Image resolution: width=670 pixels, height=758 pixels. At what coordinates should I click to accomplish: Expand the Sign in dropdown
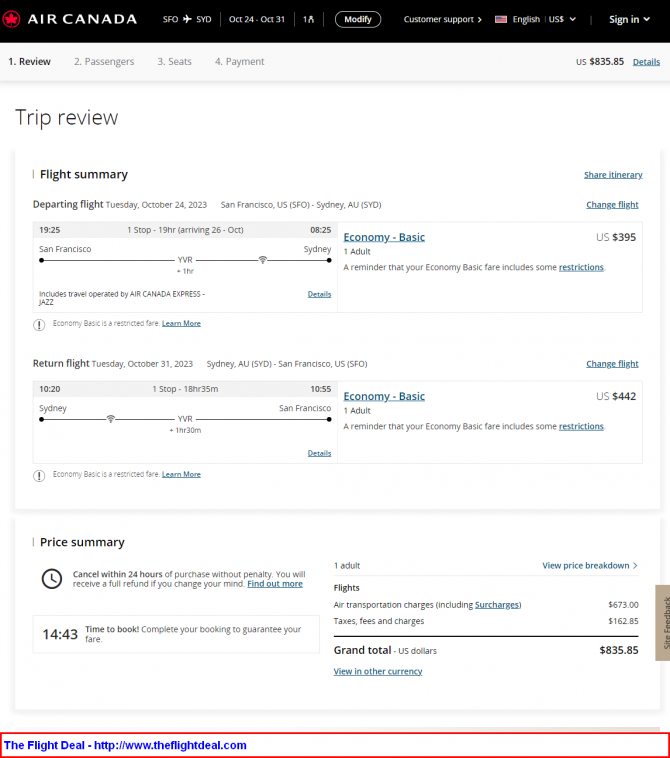pyautogui.click(x=629, y=19)
